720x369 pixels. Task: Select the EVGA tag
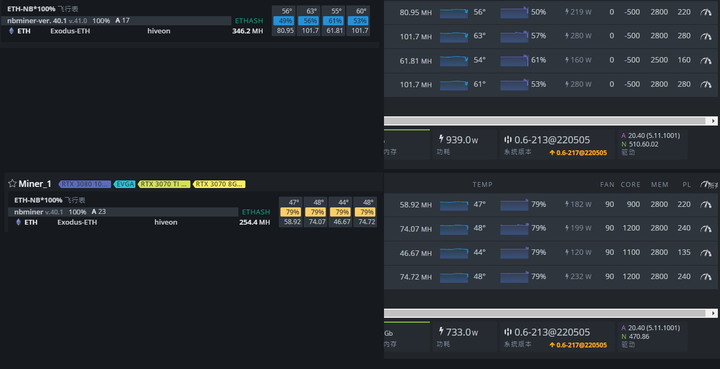tap(124, 184)
